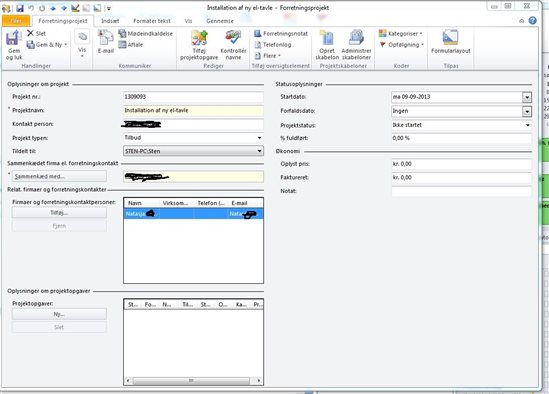Screen dimensions: 549x394
Task: Open the Tildelt til dropdown
Action: tap(259, 151)
